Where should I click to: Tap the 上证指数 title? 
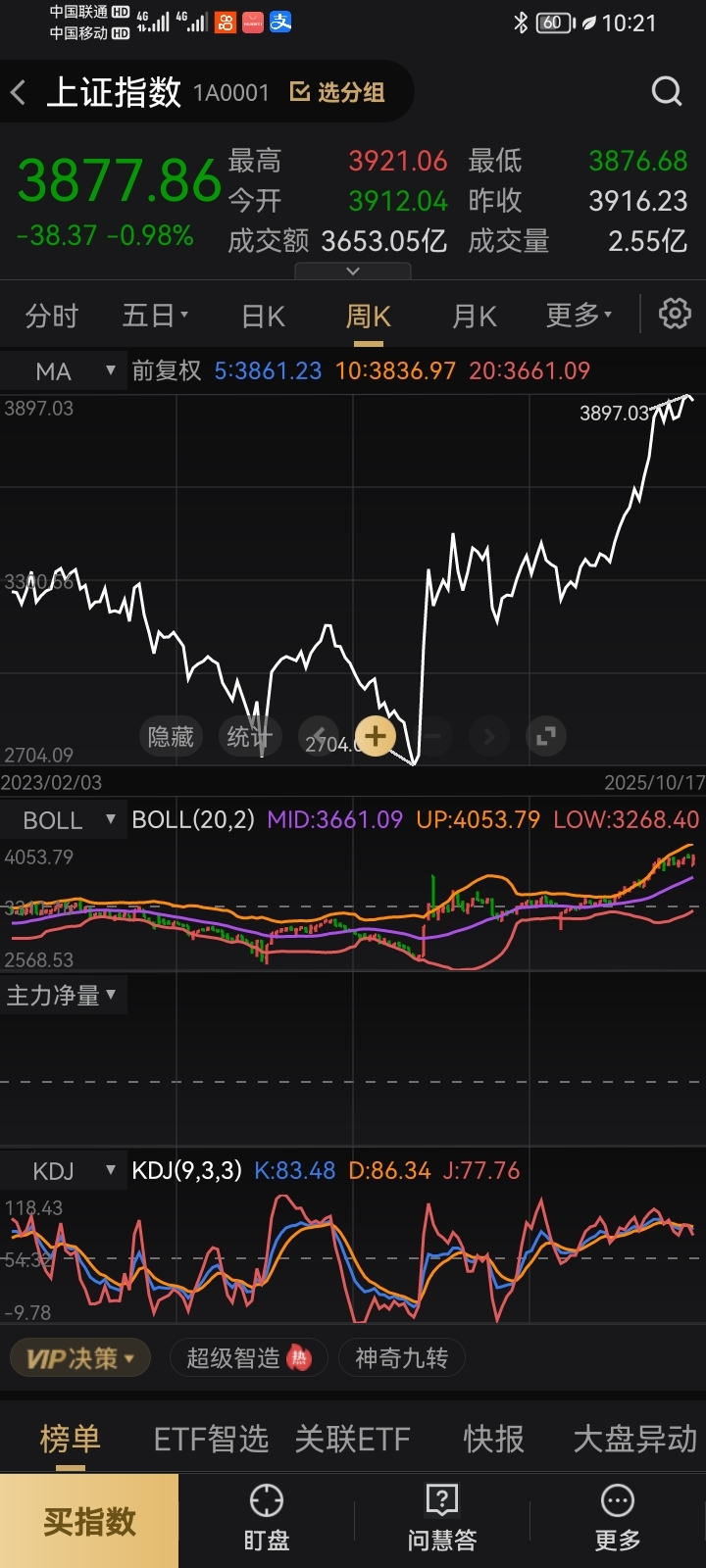point(114,92)
